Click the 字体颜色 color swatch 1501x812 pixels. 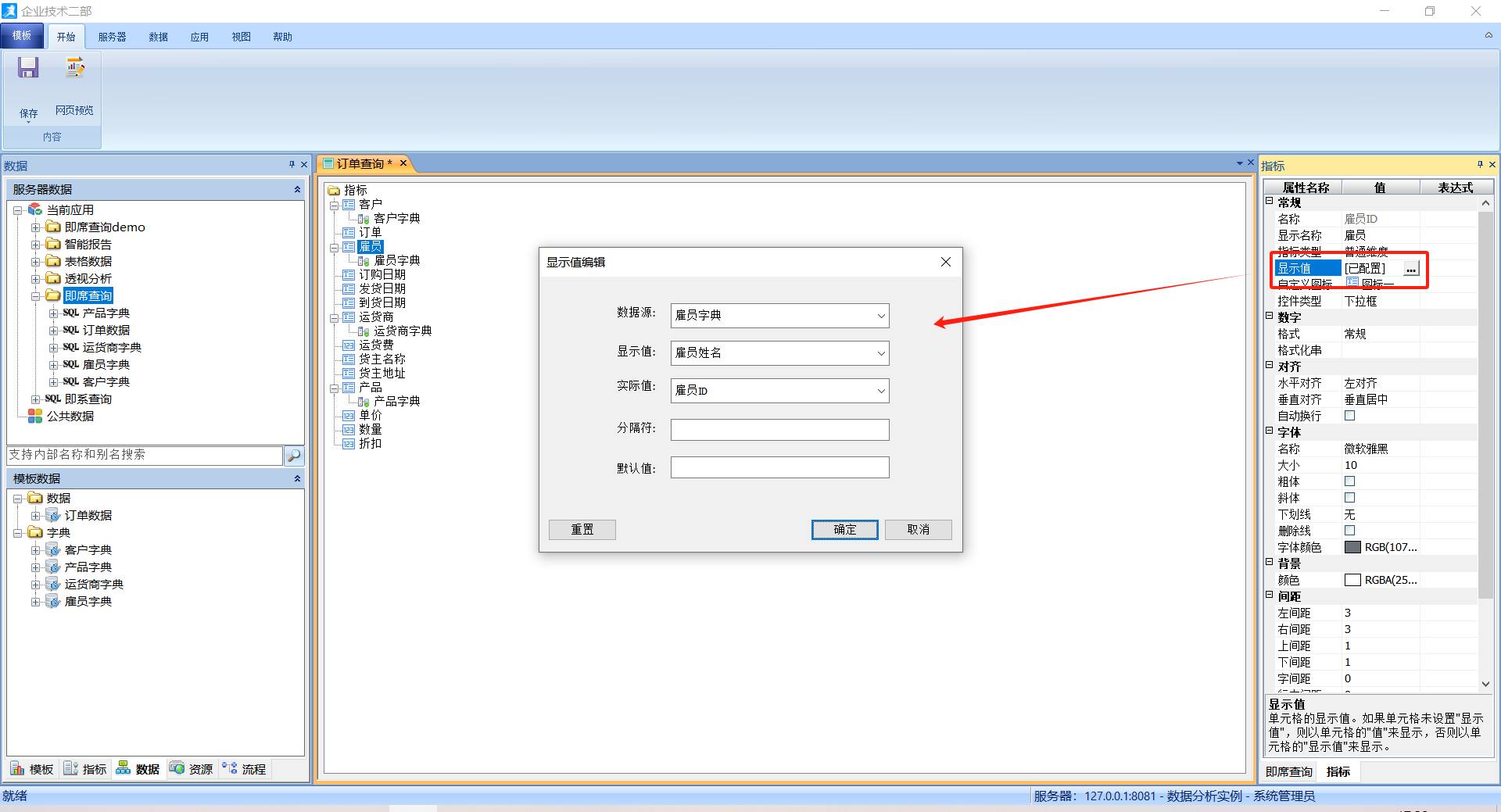[x=1352, y=547]
